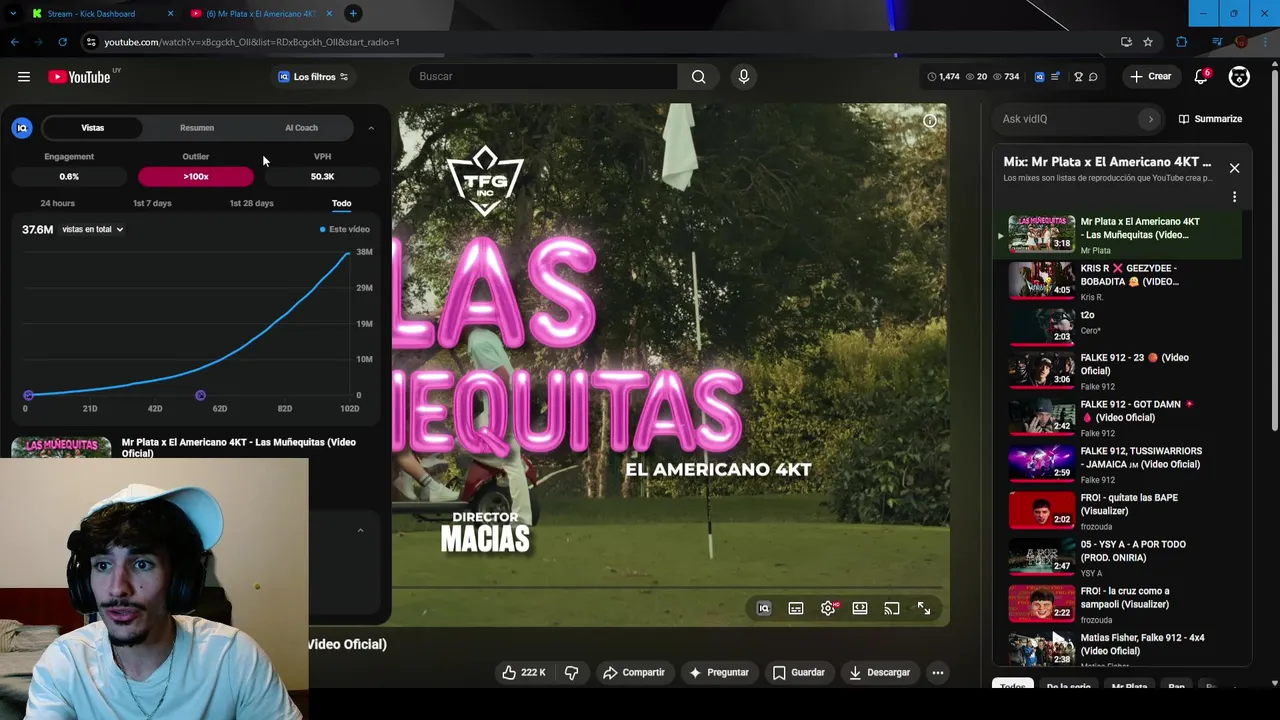Save video with Guardar
The height and width of the screenshot is (720, 1280).
pos(798,673)
